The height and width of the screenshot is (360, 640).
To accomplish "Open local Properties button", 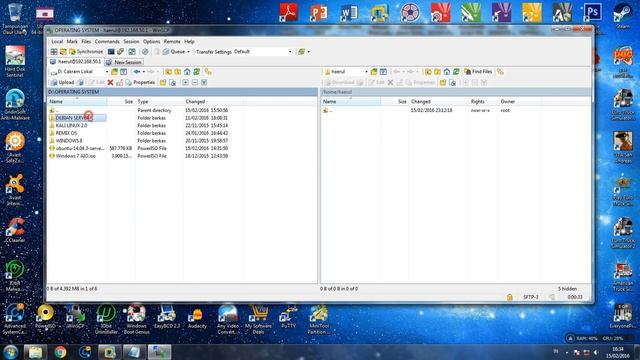I will click(x=140, y=82).
